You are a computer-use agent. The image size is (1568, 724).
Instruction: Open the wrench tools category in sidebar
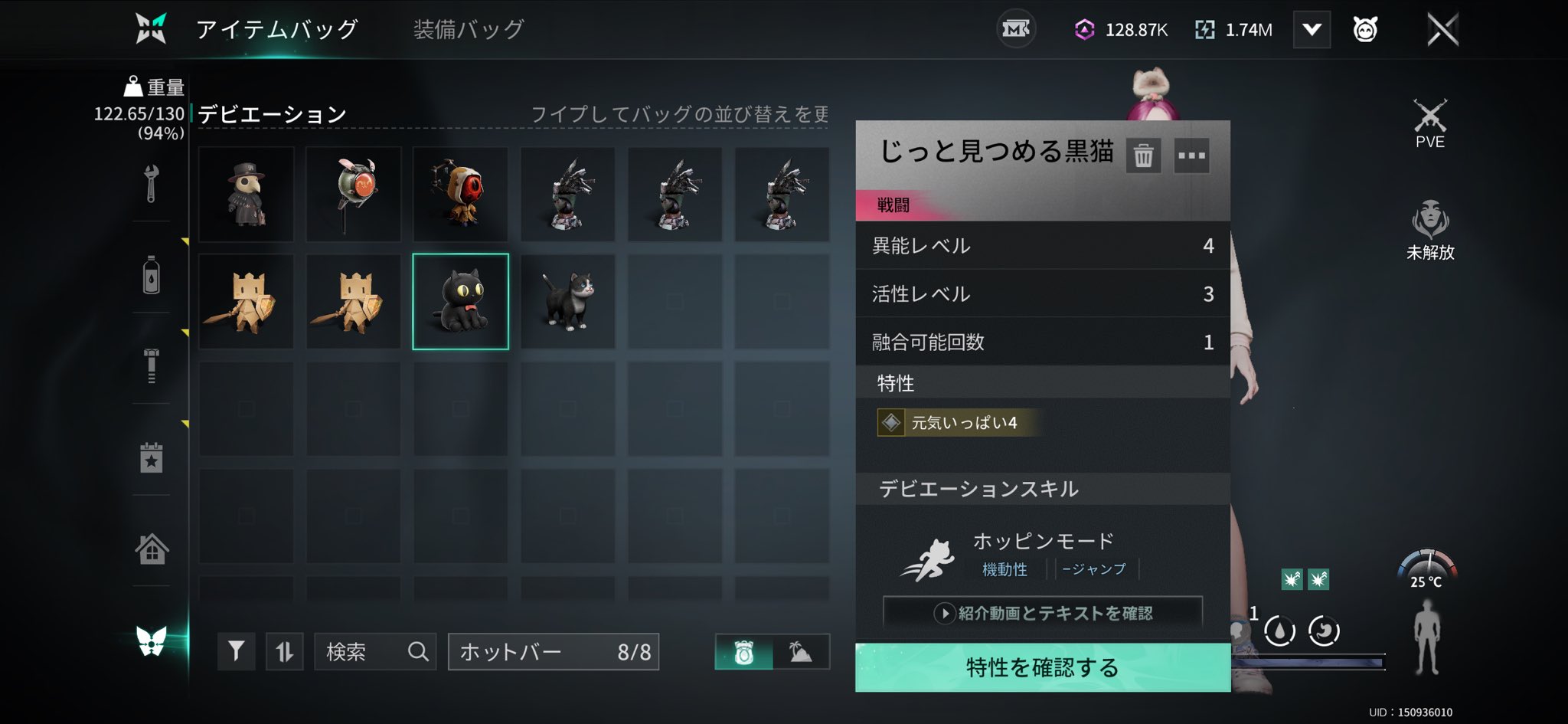(152, 184)
